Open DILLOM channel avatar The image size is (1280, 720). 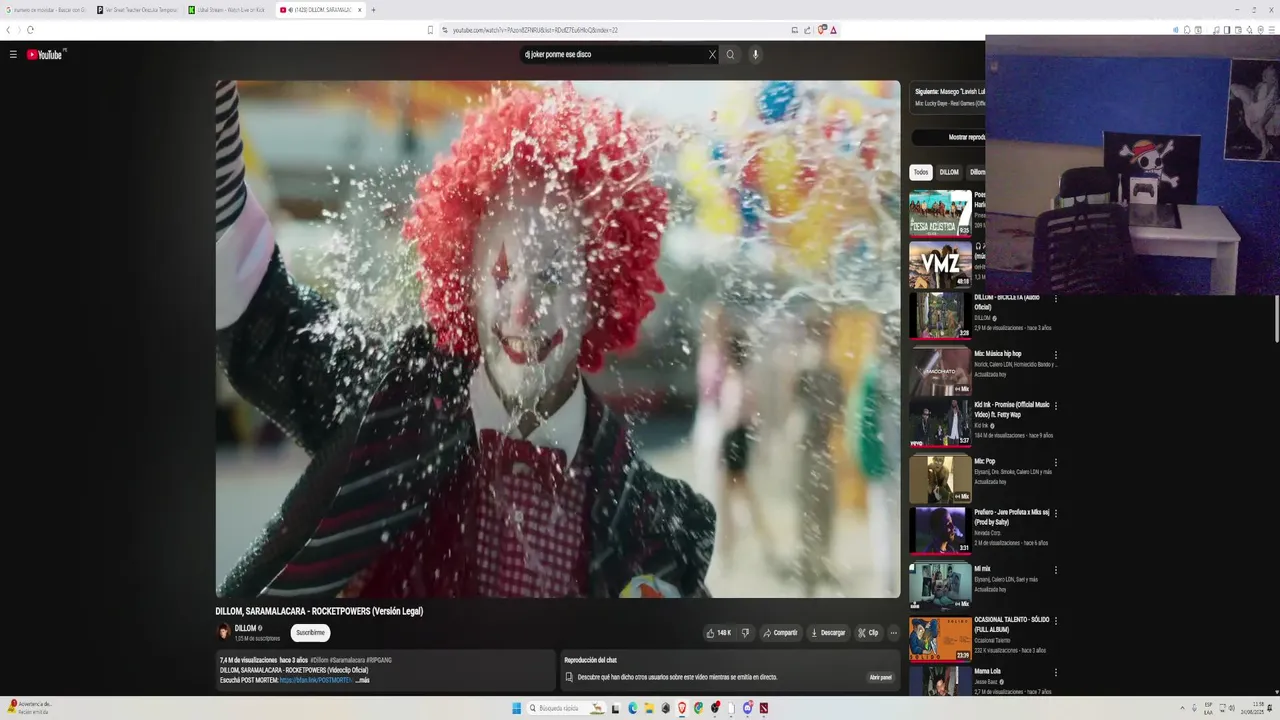(224, 632)
